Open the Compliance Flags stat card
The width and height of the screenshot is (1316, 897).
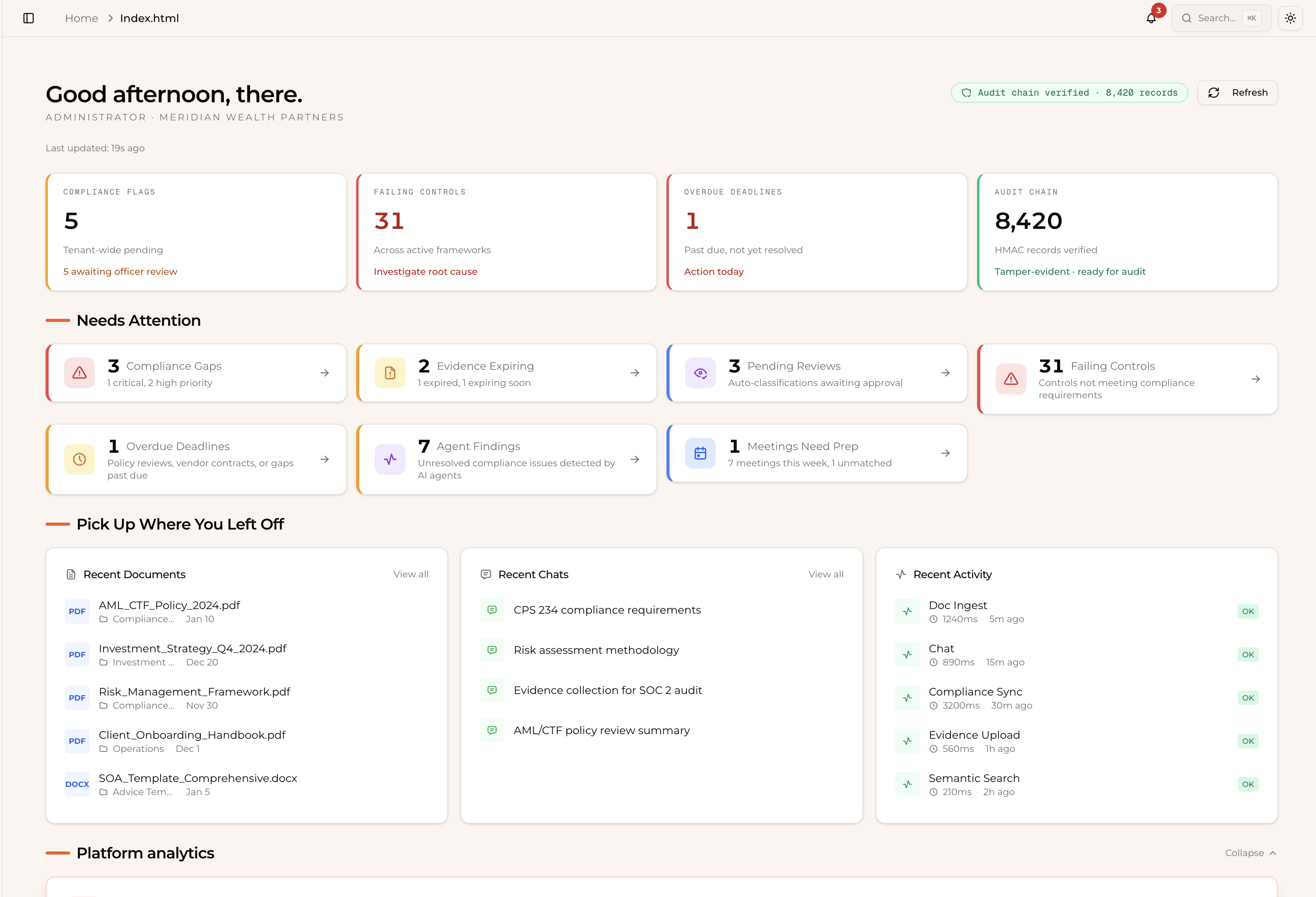pyautogui.click(x=196, y=232)
